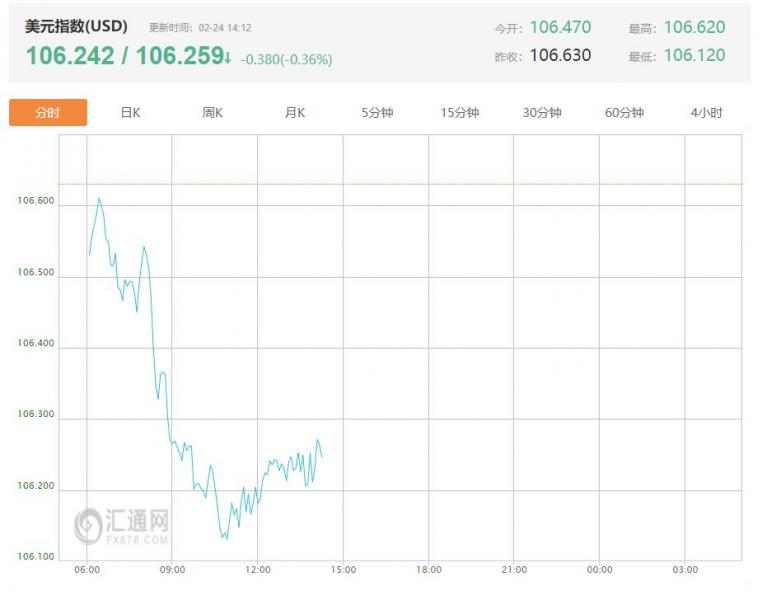The width and height of the screenshot is (776, 600).
Task: Show the 月K monthly chart
Action: point(294,113)
